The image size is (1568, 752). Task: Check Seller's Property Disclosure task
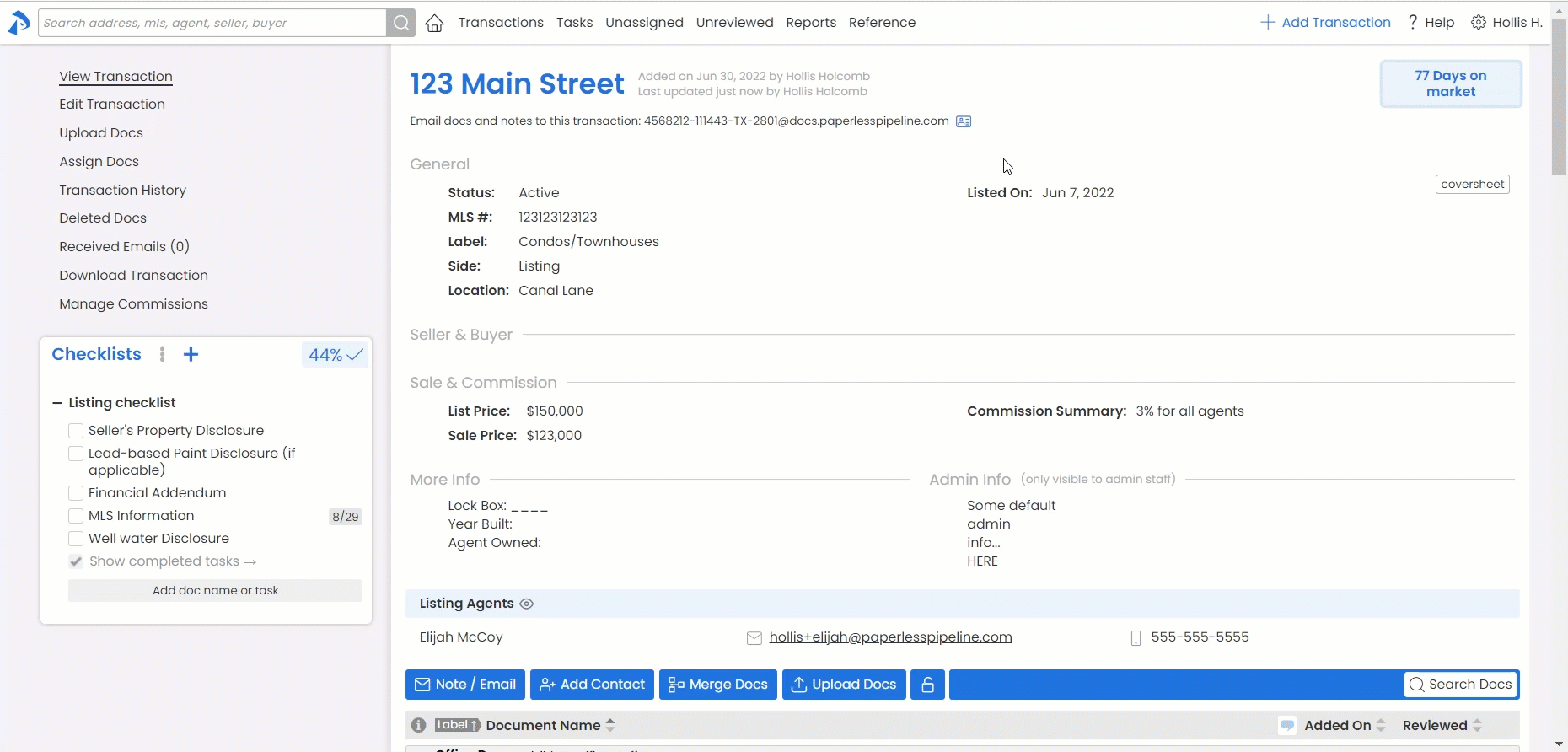tap(76, 431)
